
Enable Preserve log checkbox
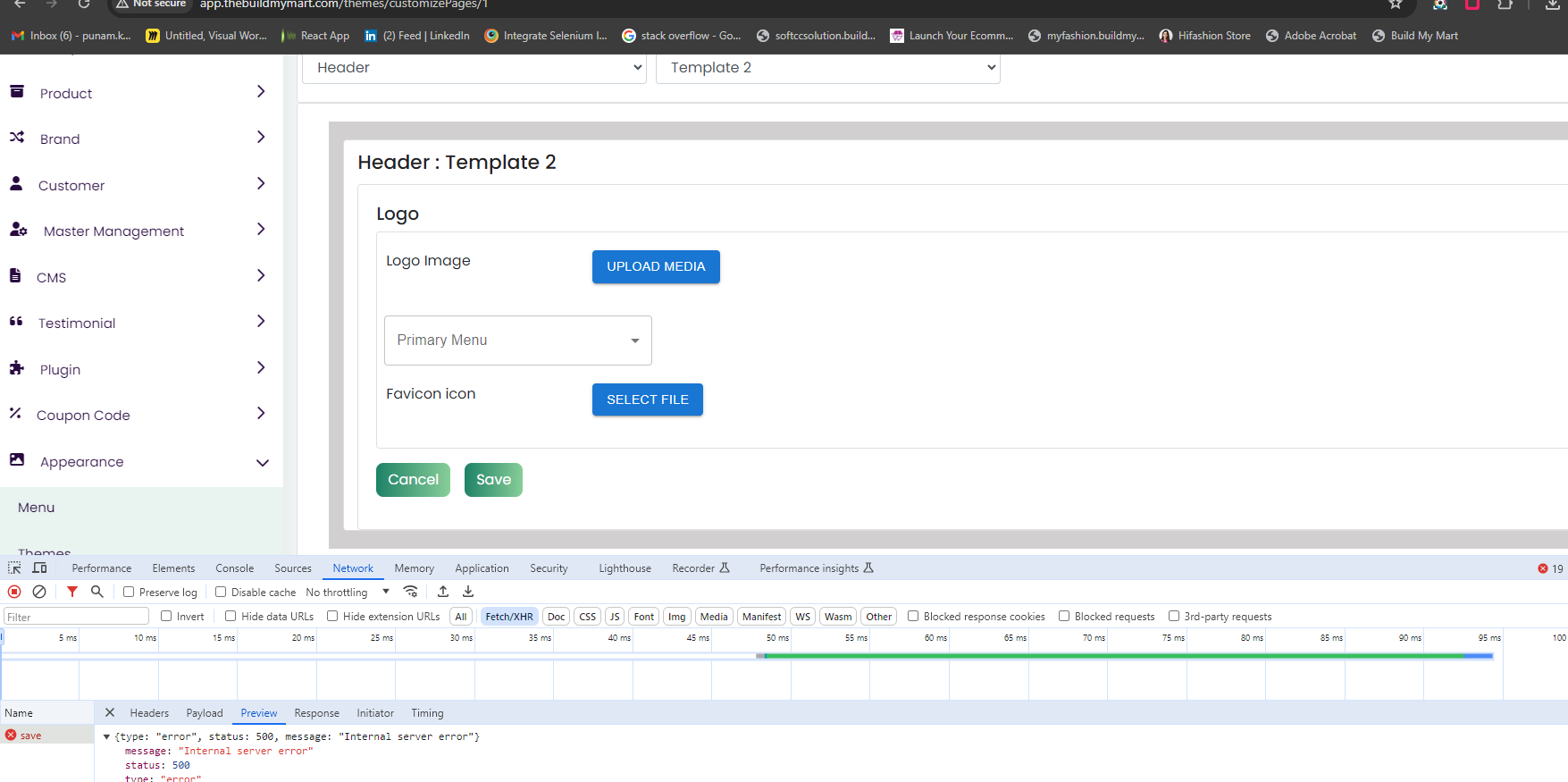click(x=129, y=592)
